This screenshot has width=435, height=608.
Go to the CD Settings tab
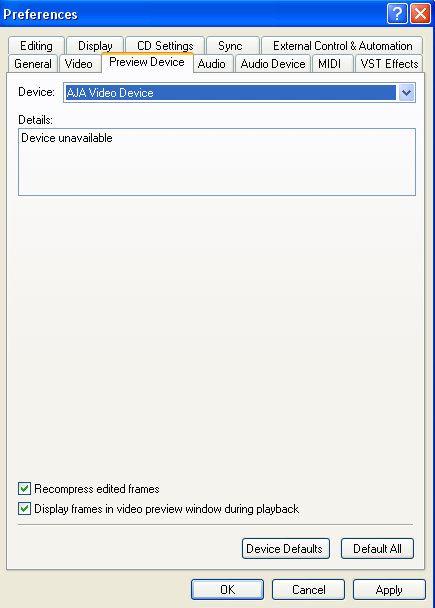[x=165, y=45]
